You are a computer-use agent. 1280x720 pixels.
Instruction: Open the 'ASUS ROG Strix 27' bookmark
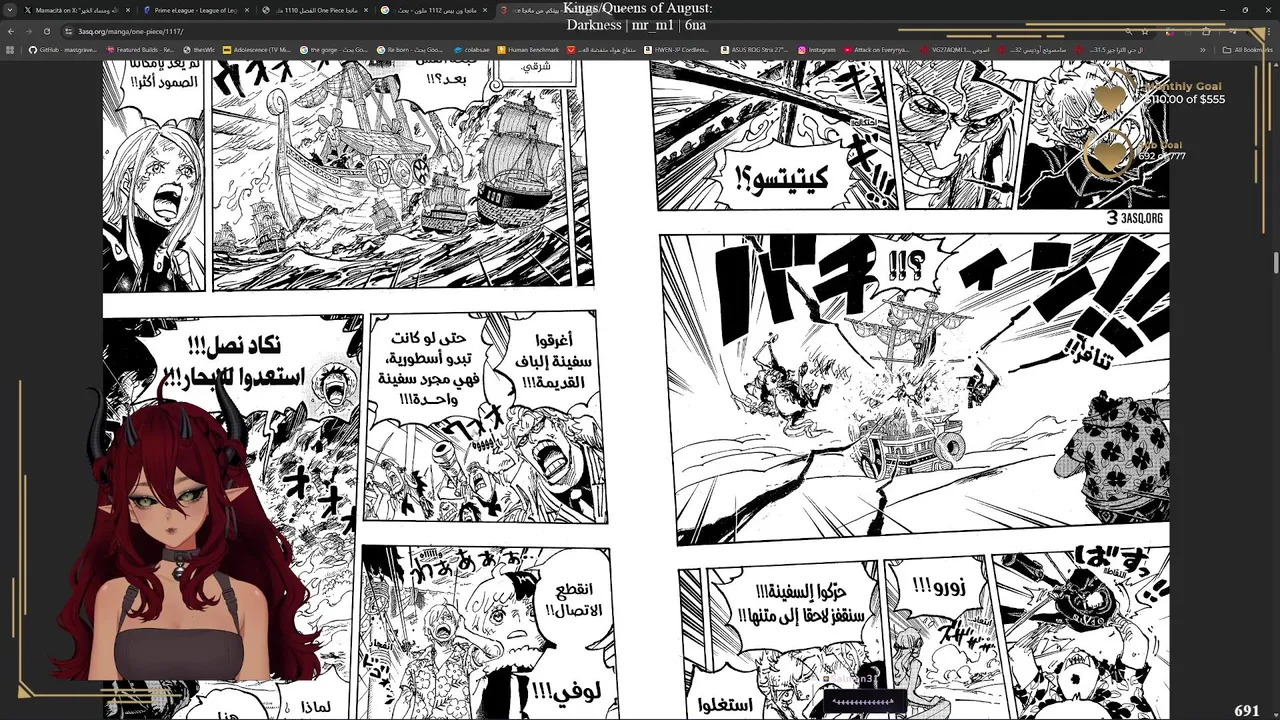(754, 50)
